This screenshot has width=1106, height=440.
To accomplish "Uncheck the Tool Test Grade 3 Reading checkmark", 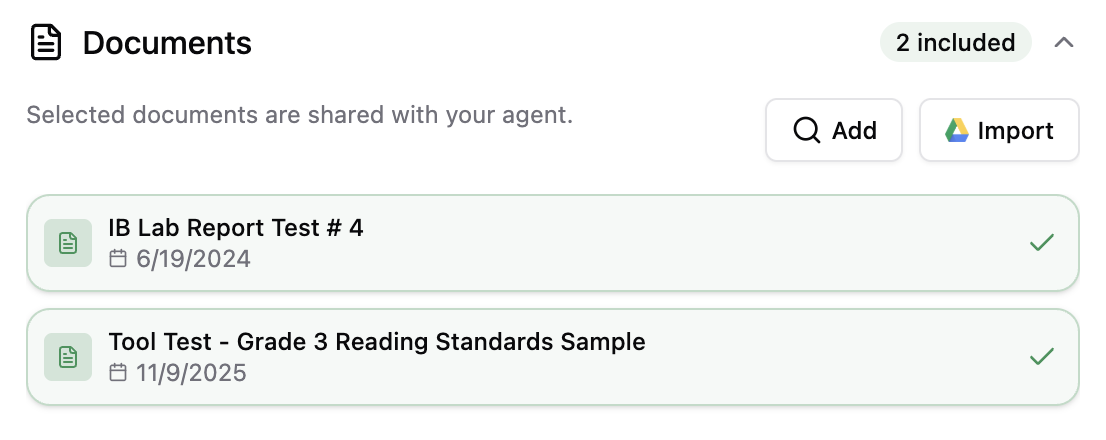I will pos(1042,357).
